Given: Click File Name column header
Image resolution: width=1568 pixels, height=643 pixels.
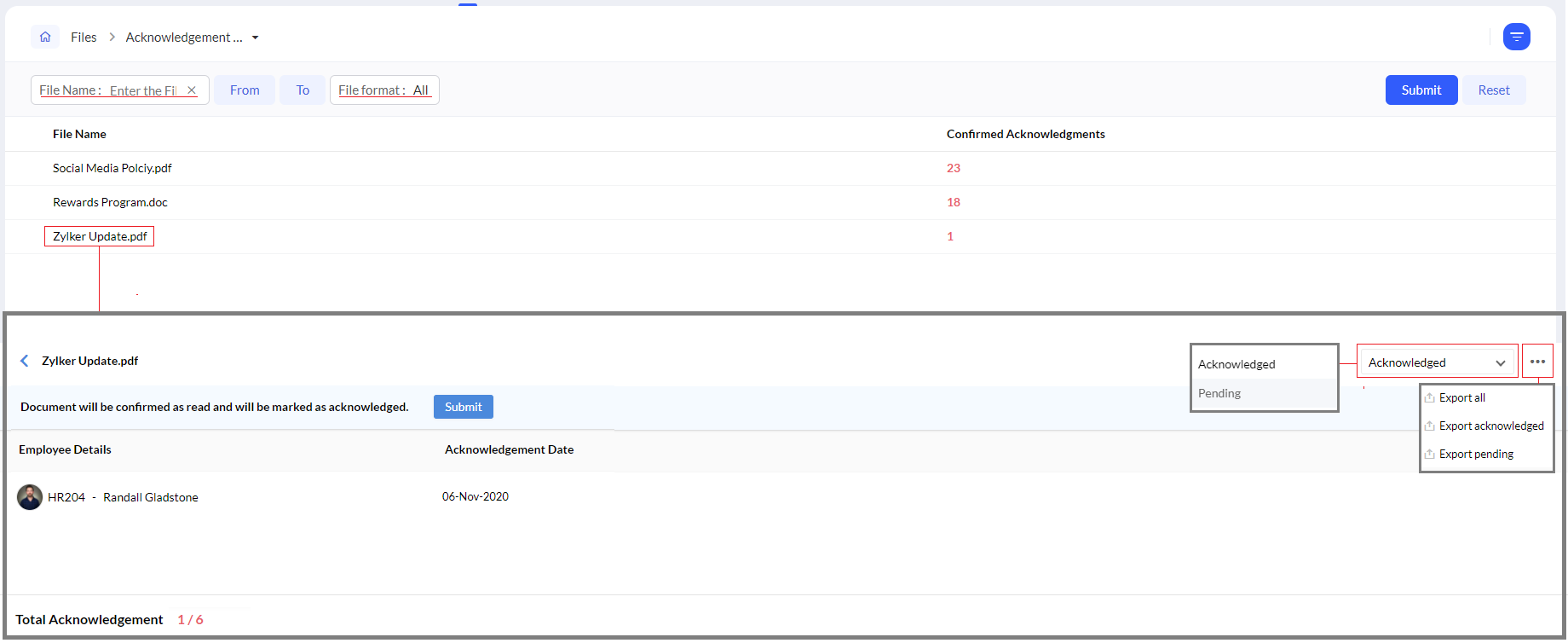Looking at the screenshot, I should (79, 134).
